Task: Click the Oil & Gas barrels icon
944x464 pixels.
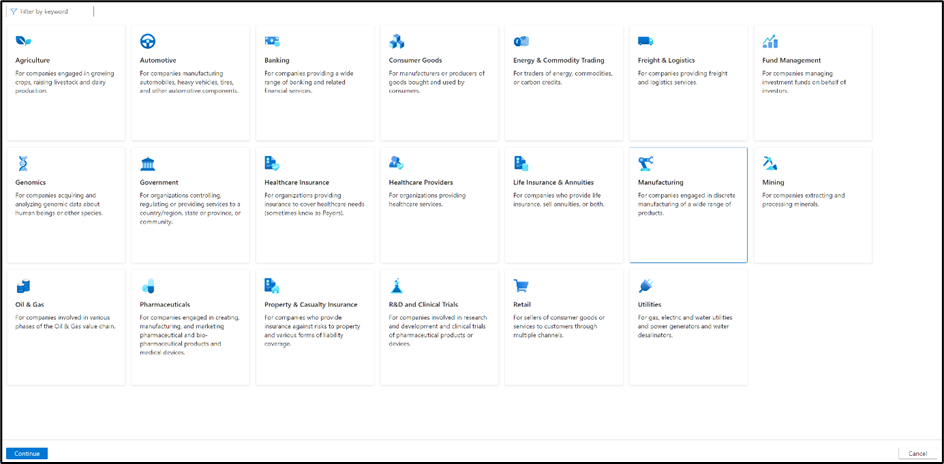Action: click(23, 285)
